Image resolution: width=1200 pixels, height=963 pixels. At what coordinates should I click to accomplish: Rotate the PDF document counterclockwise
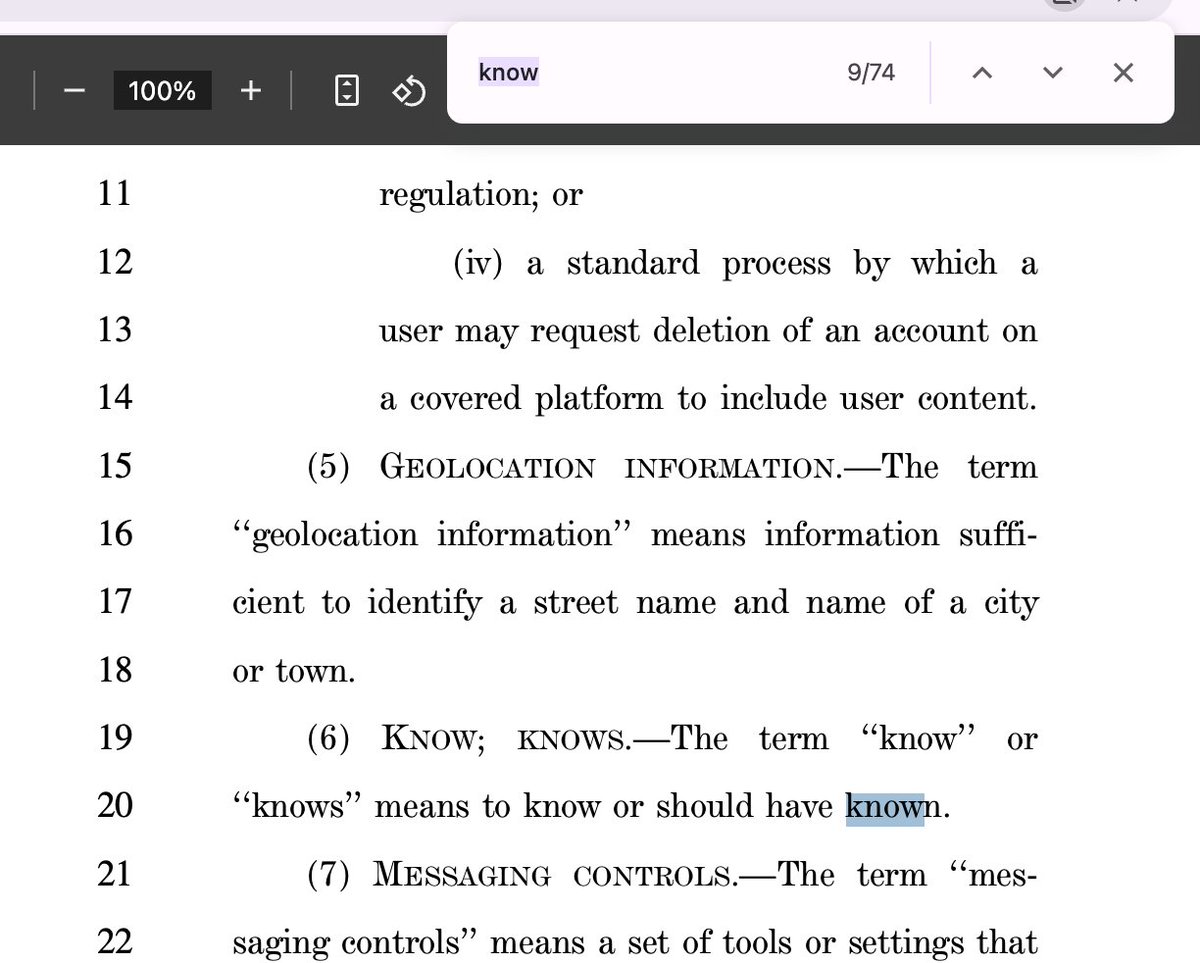click(x=409, y=92)
